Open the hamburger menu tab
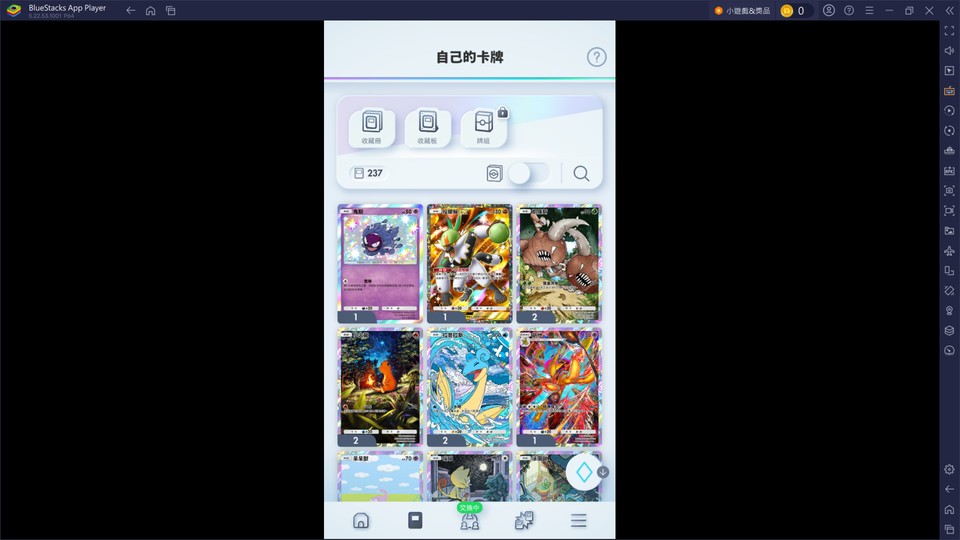Viewport: 960px width, 540px height. click(579, 520)
